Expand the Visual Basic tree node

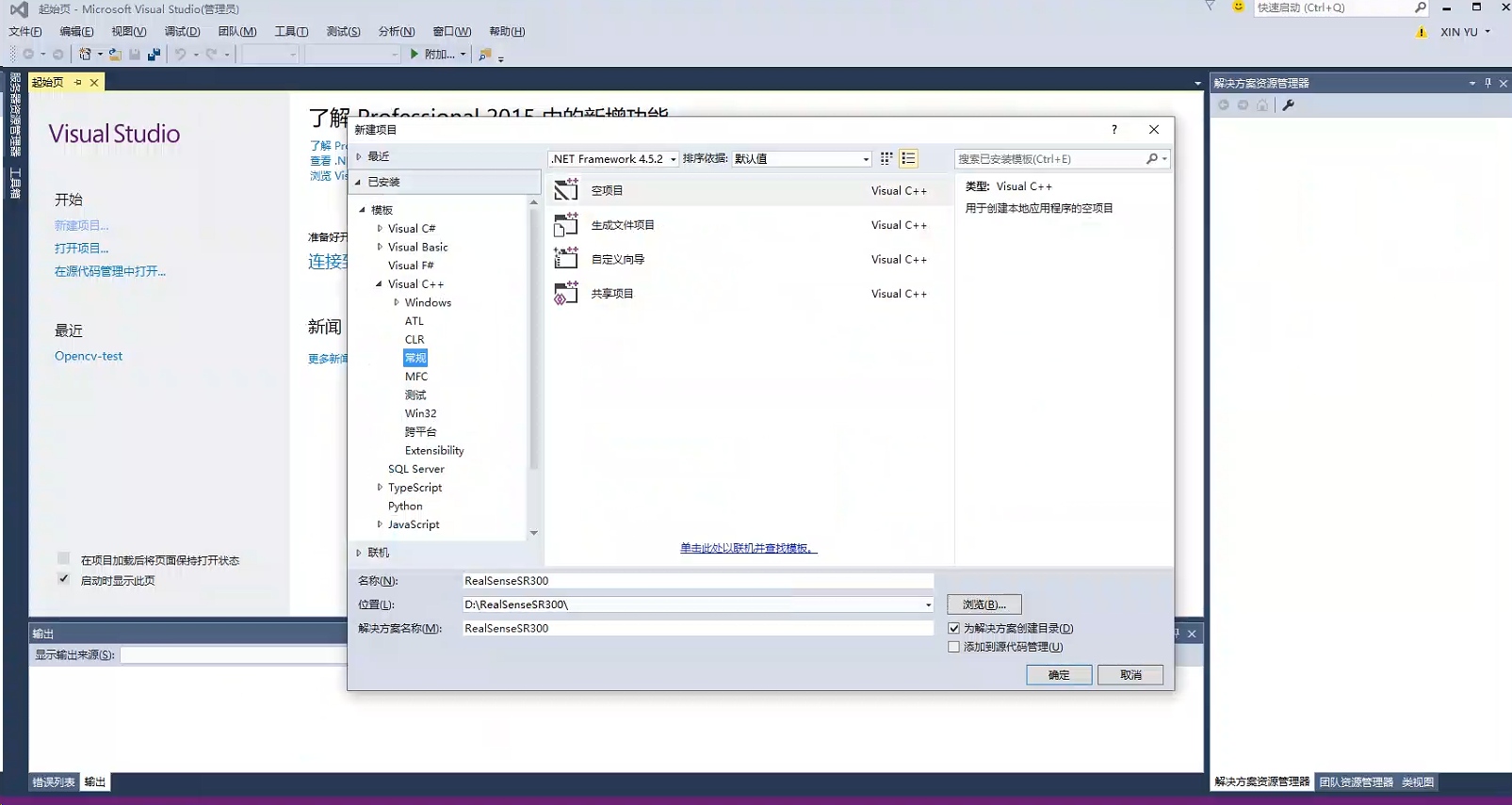click(380, 247)
